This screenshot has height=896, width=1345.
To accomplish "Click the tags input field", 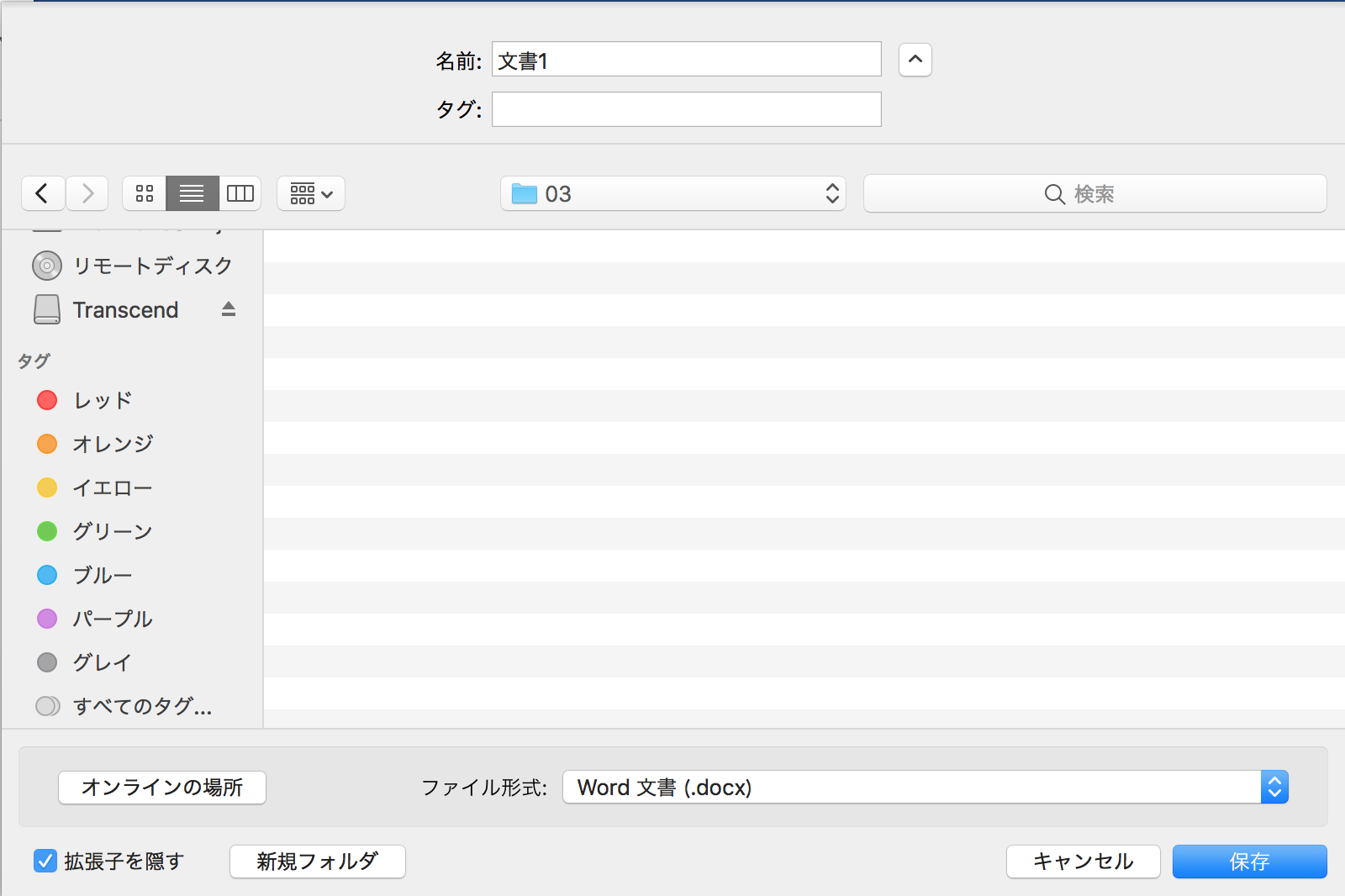I will 686,109.
